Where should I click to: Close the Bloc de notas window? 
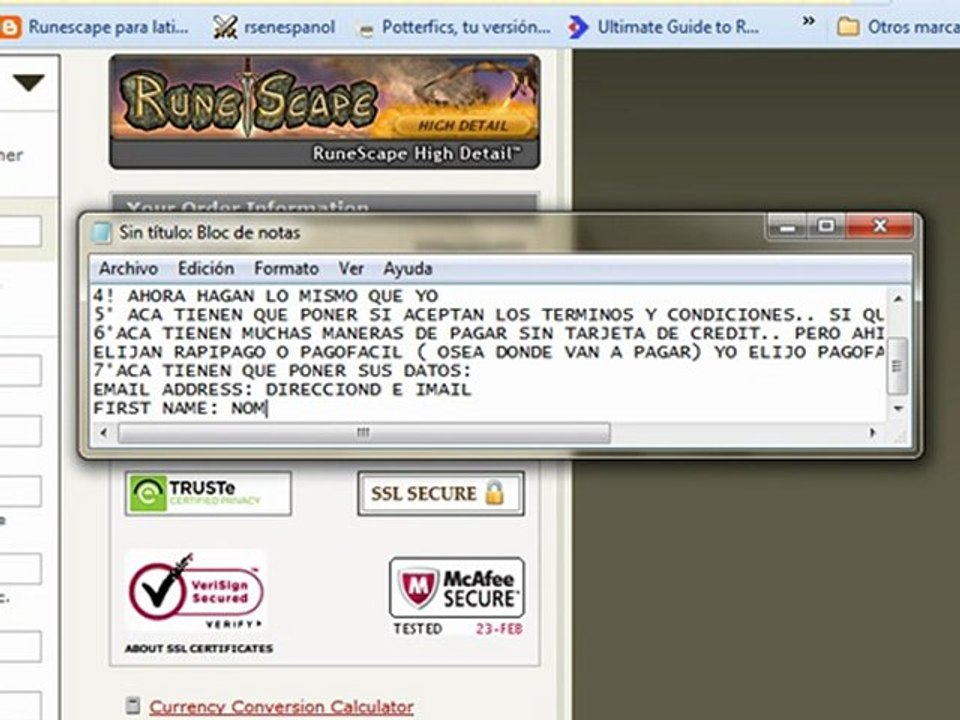880,227
